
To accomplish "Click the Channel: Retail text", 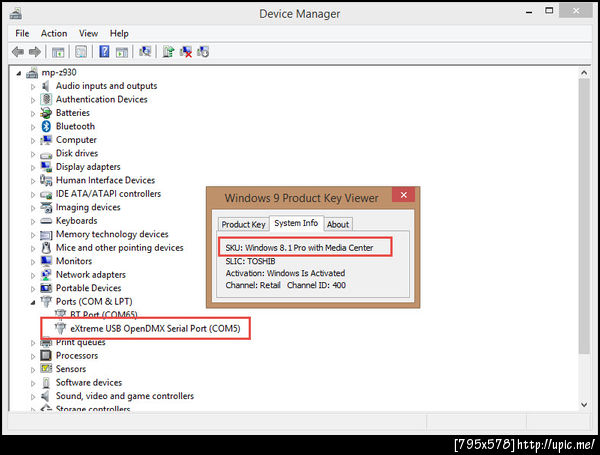I will click(x=253, y=285).
